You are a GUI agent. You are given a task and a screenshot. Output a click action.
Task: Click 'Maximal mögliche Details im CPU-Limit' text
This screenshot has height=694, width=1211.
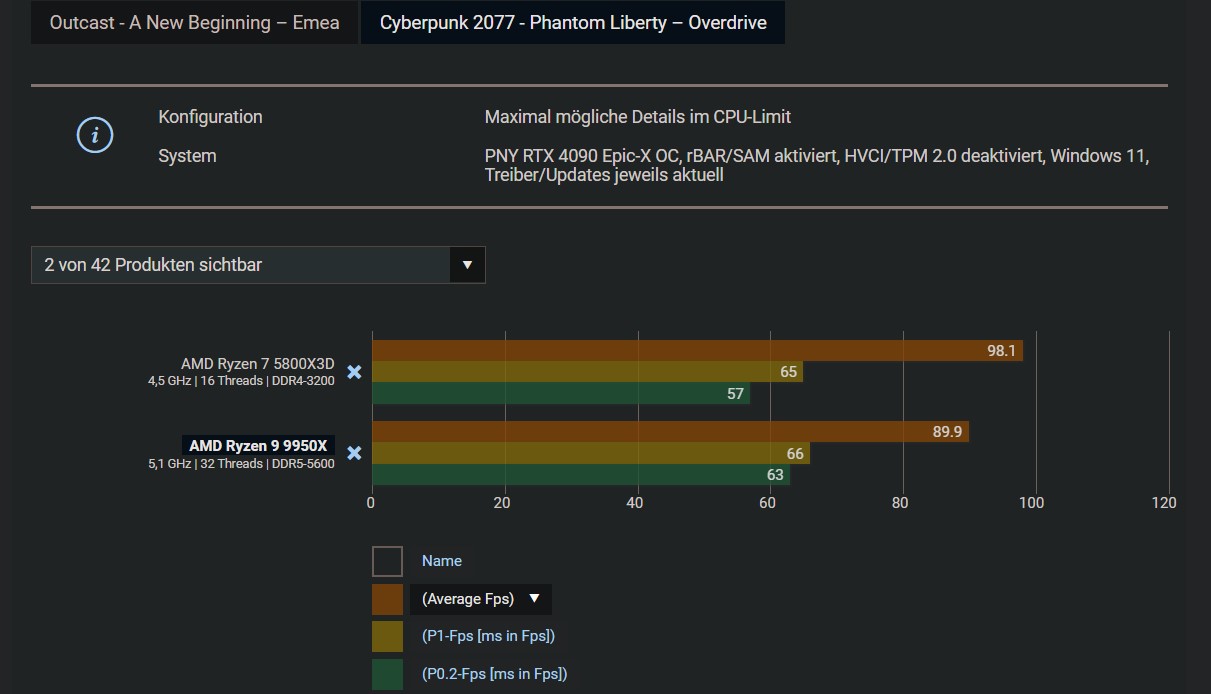click(638, 117)
